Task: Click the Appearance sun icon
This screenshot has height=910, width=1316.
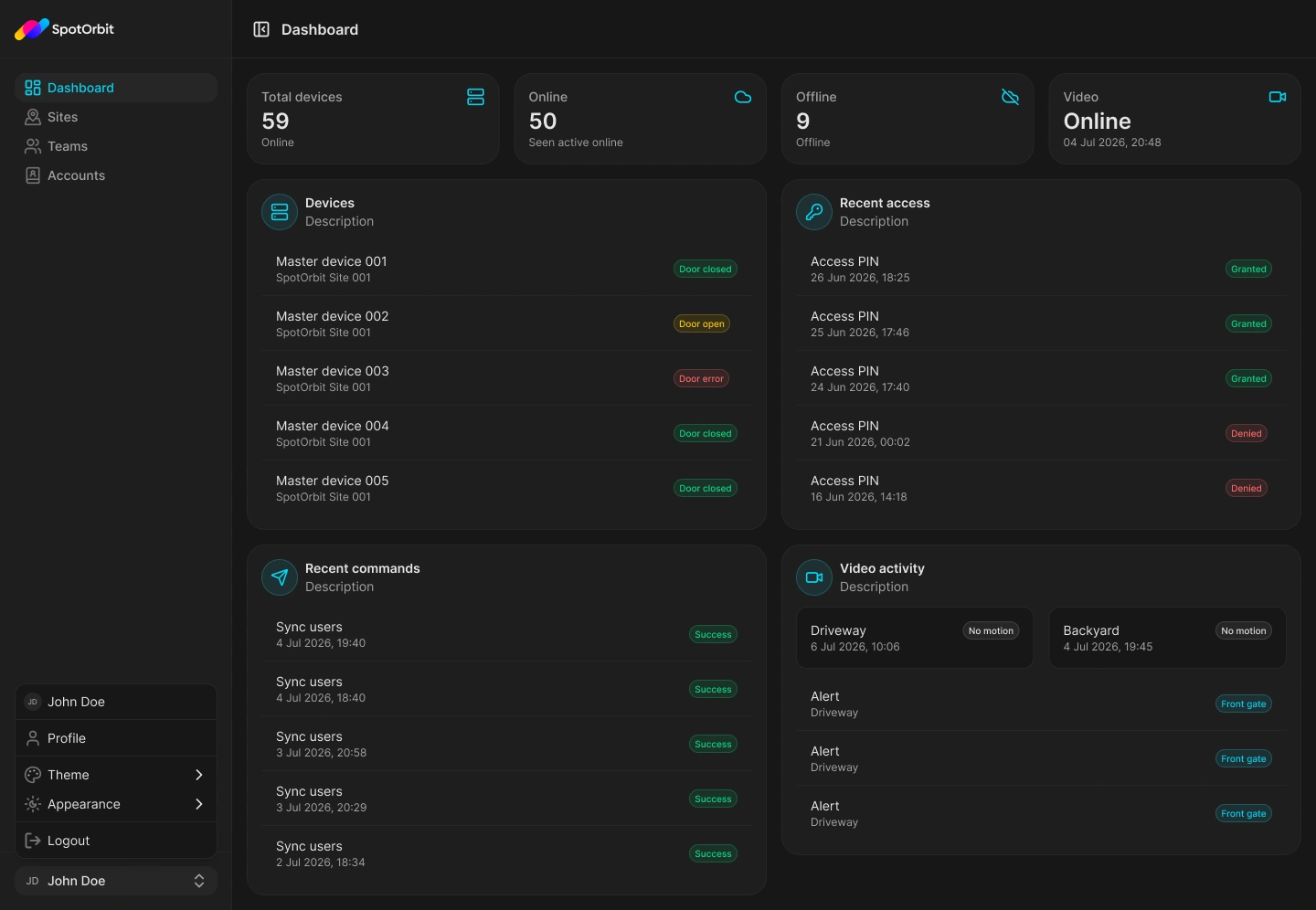Action: [33, 804]
